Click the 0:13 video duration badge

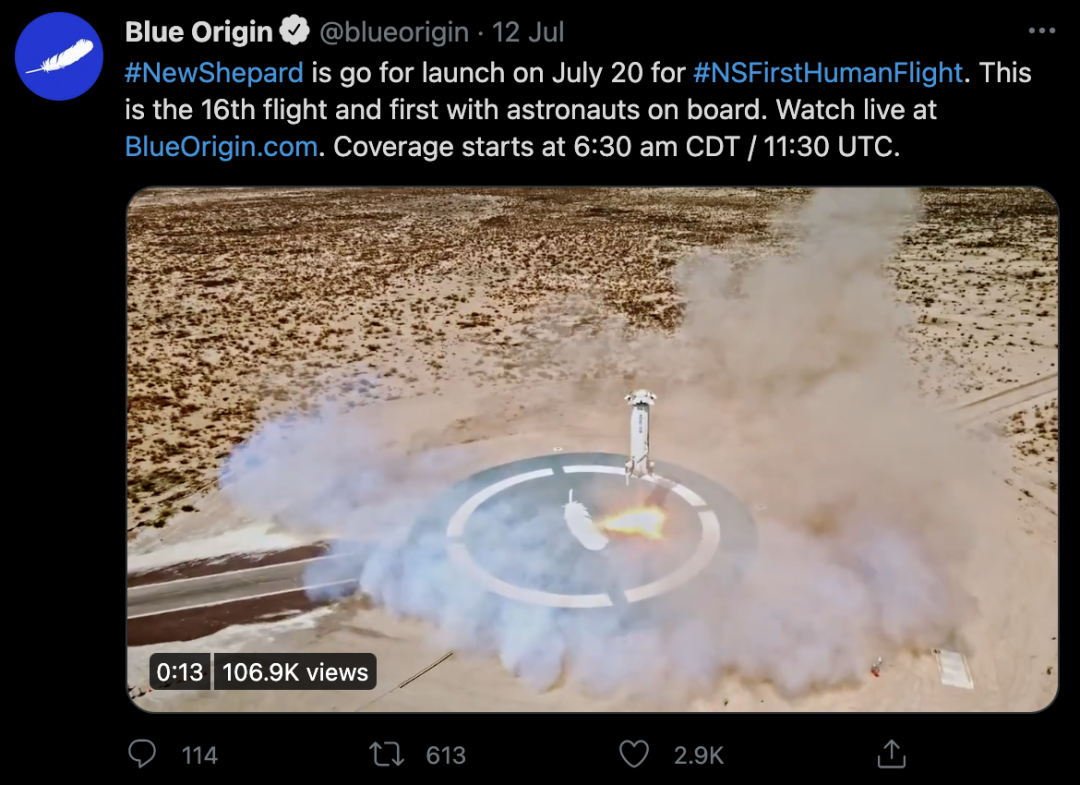coord(180,673)
